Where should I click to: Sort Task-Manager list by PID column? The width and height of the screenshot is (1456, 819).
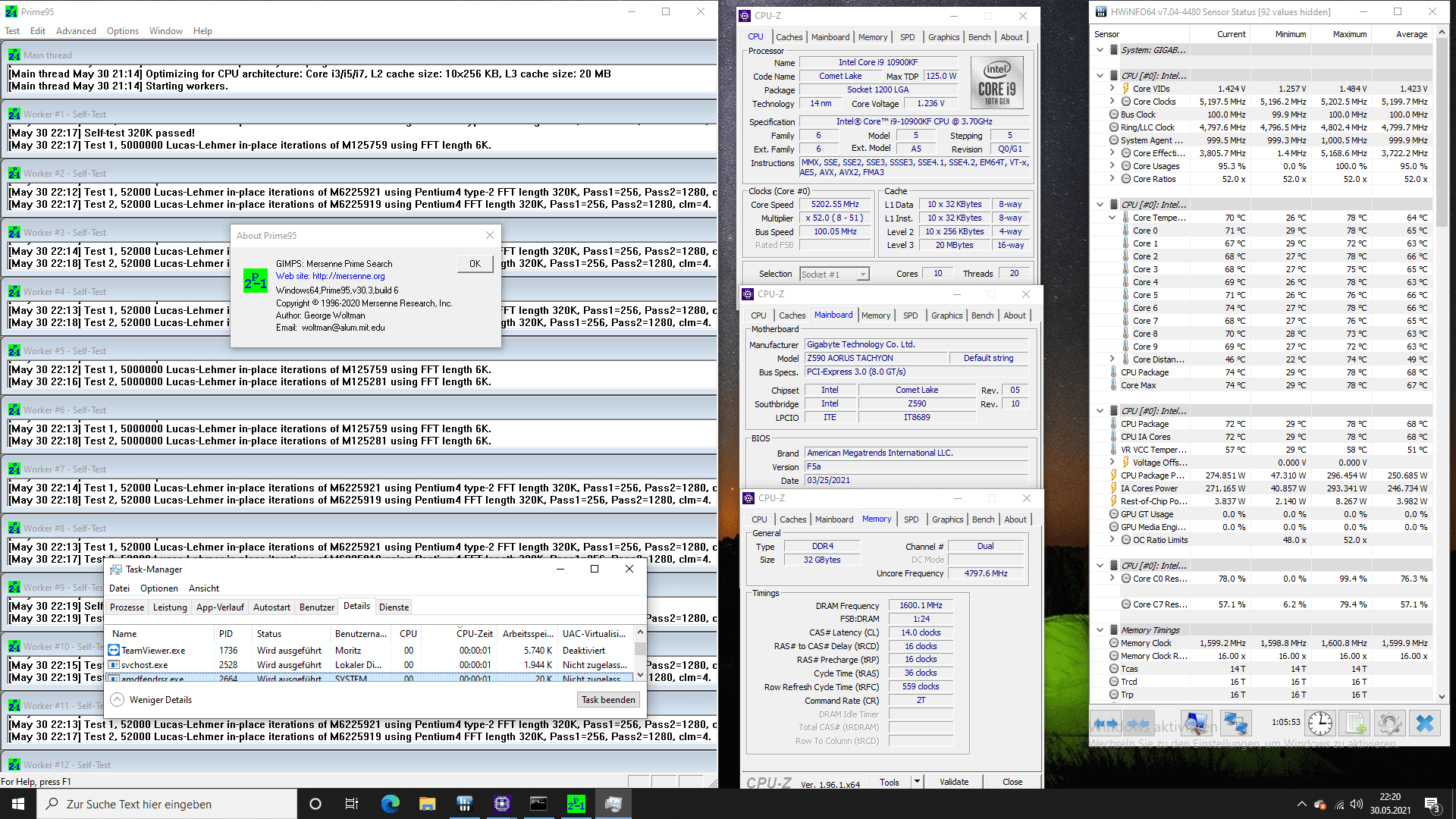pyautogui.click(x=226, y=634)
